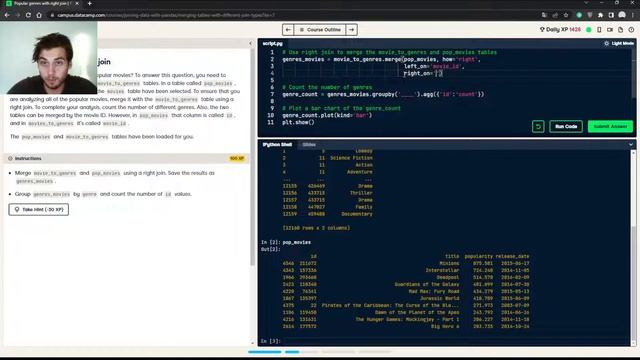Screen dimensions: 640x360
Task: Click the Submit Answer button
Action: [610, 127]
